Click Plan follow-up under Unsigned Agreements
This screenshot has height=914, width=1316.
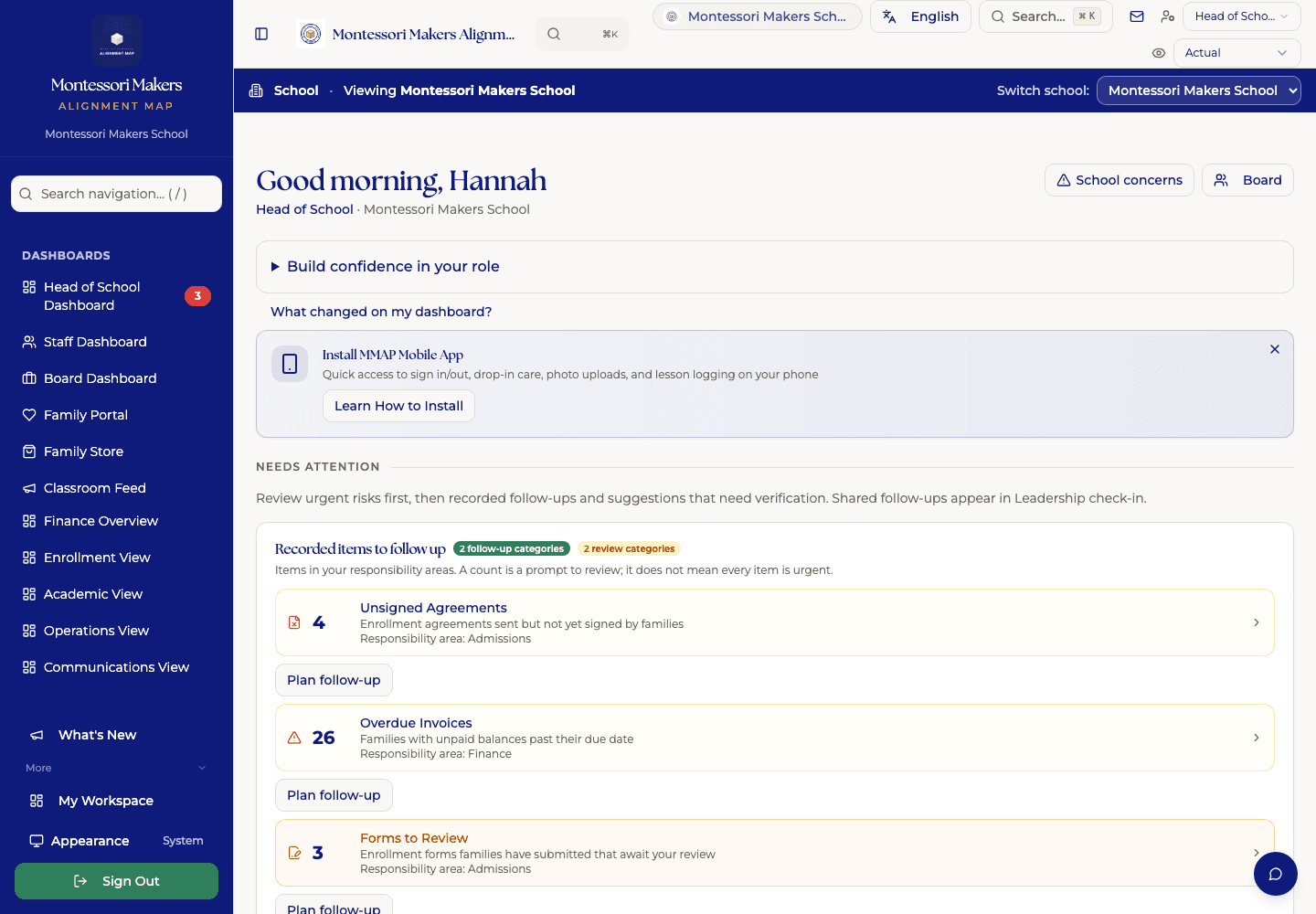point(334,680)
